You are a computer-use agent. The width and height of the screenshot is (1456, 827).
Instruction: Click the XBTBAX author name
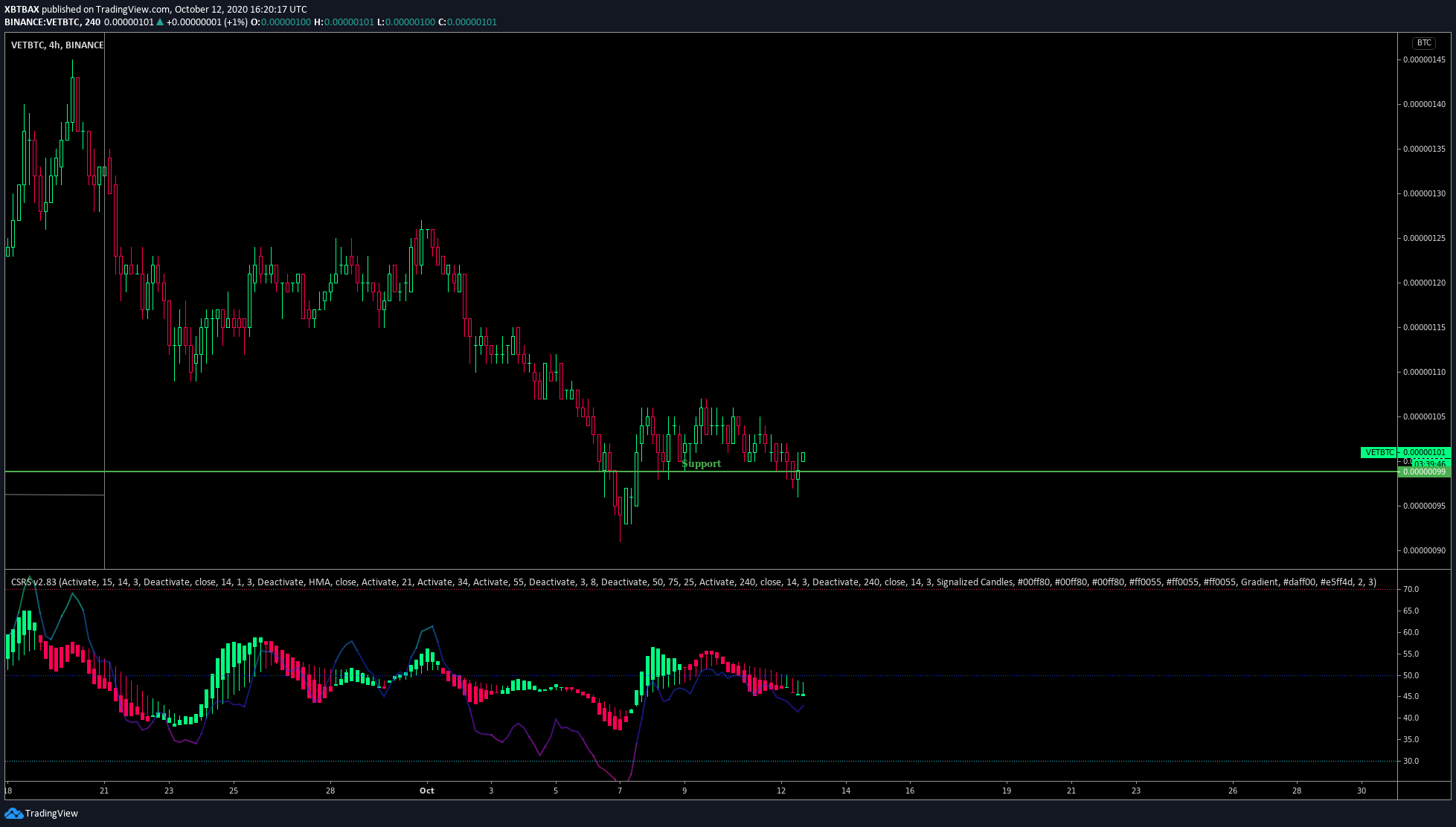click(x=22, y=10)
